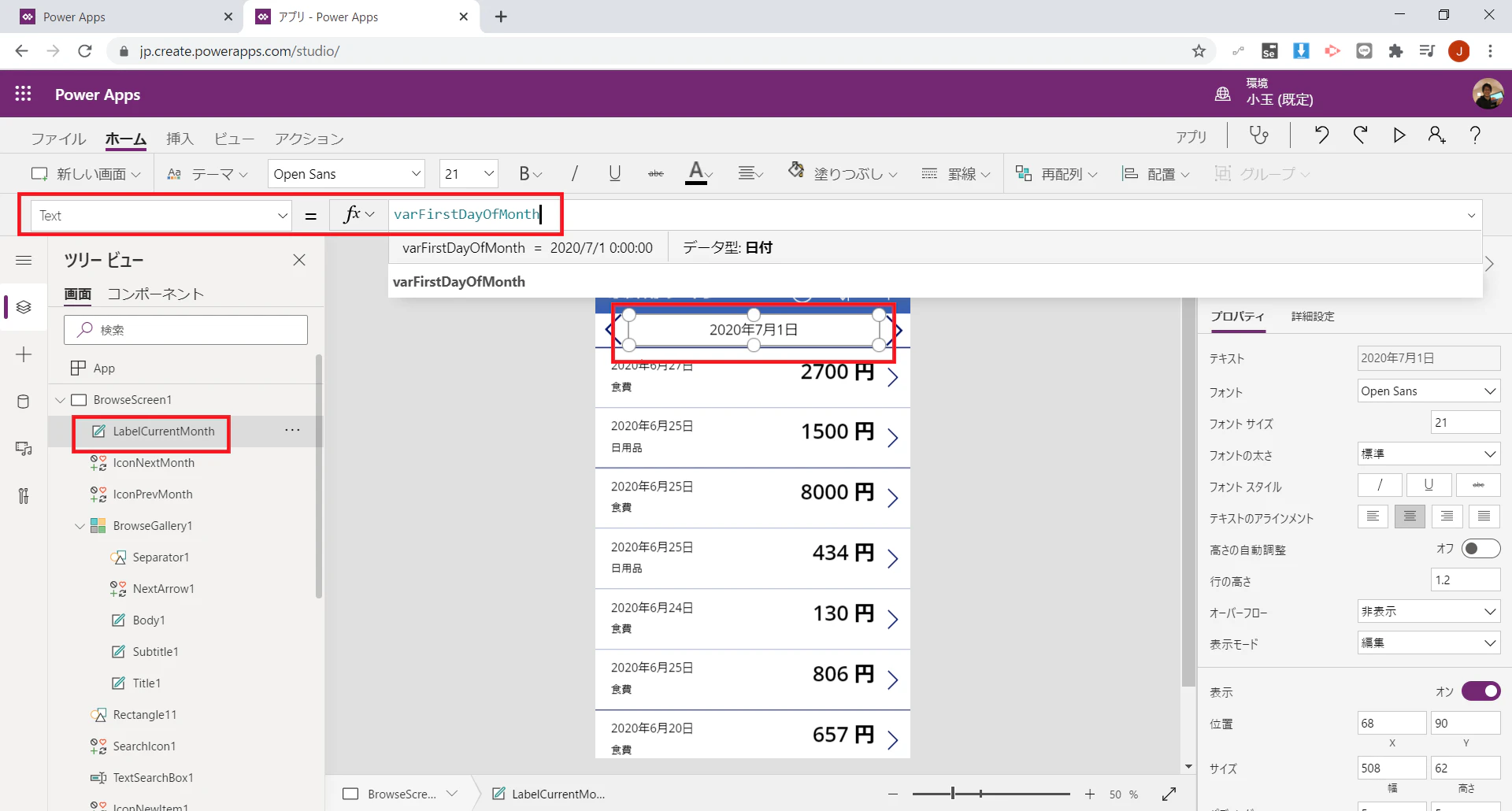1512x811 pixels.
Task: Open the display mode (表示モード) dropdown
Action: [1429, 643]
